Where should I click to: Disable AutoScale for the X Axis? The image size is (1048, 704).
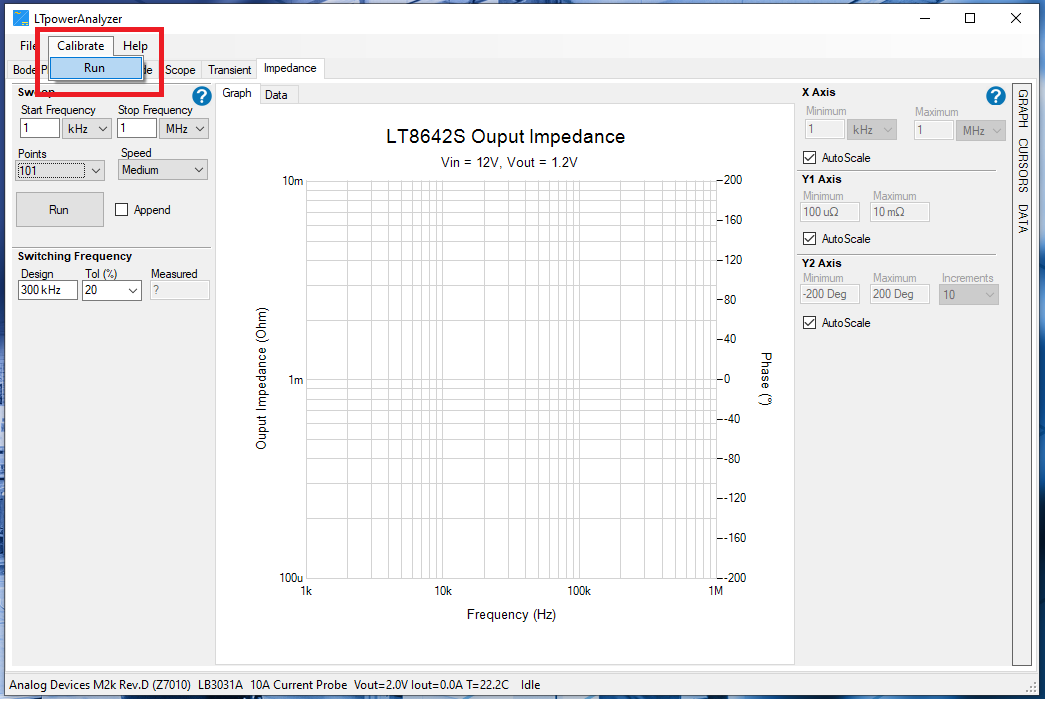809,157
